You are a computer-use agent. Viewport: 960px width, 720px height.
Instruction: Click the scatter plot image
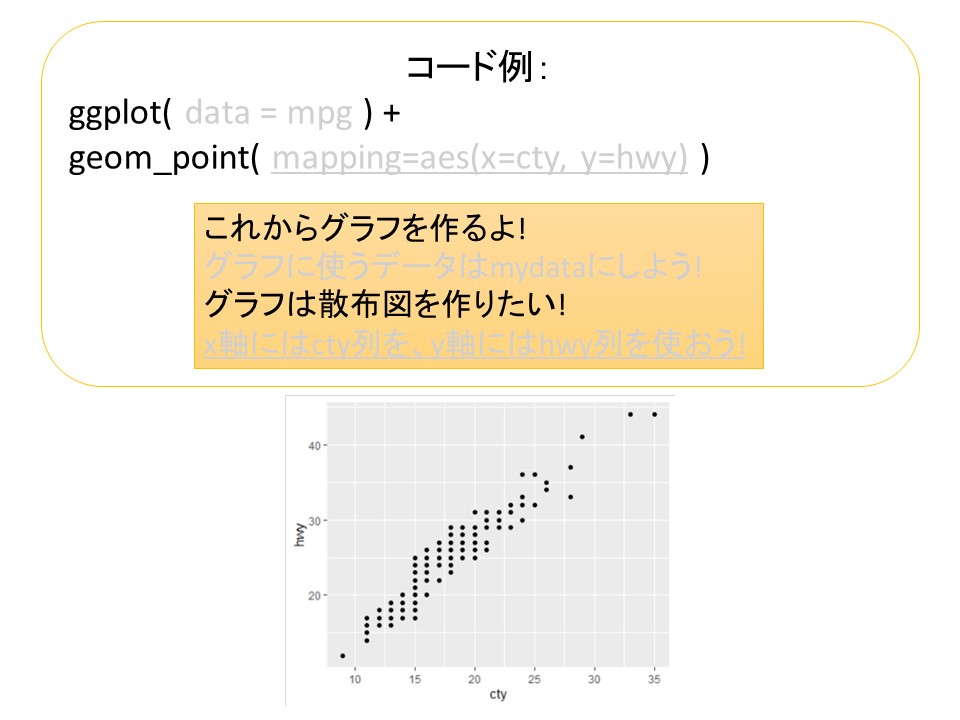pos(480,550)
